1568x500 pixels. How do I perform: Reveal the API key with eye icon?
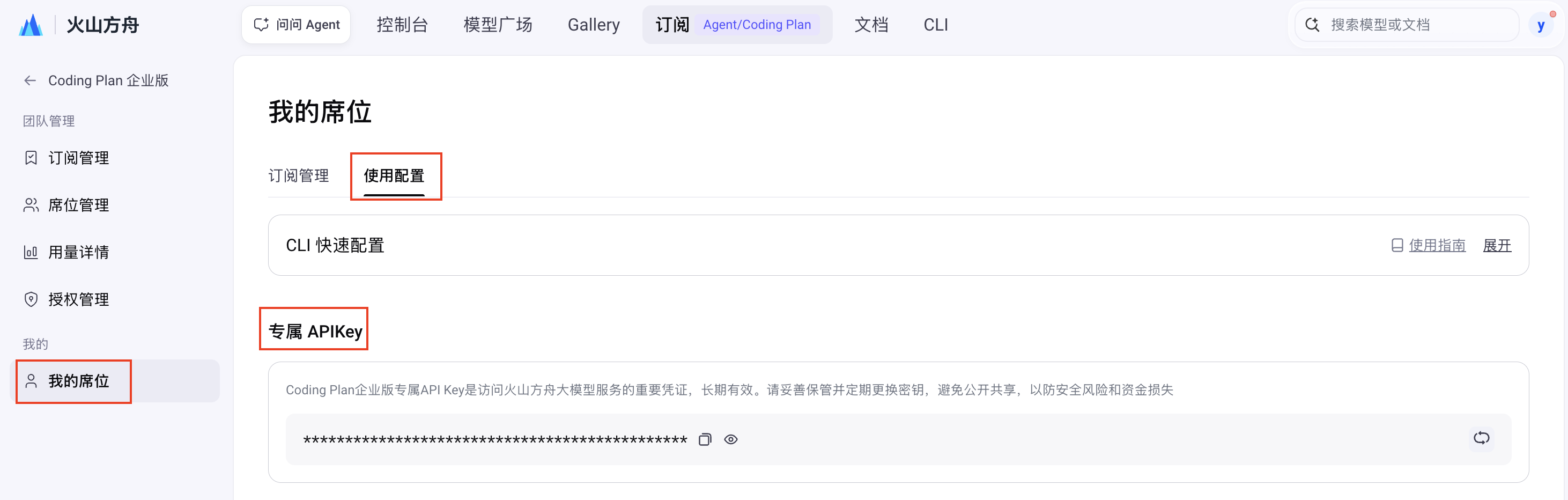731,440
